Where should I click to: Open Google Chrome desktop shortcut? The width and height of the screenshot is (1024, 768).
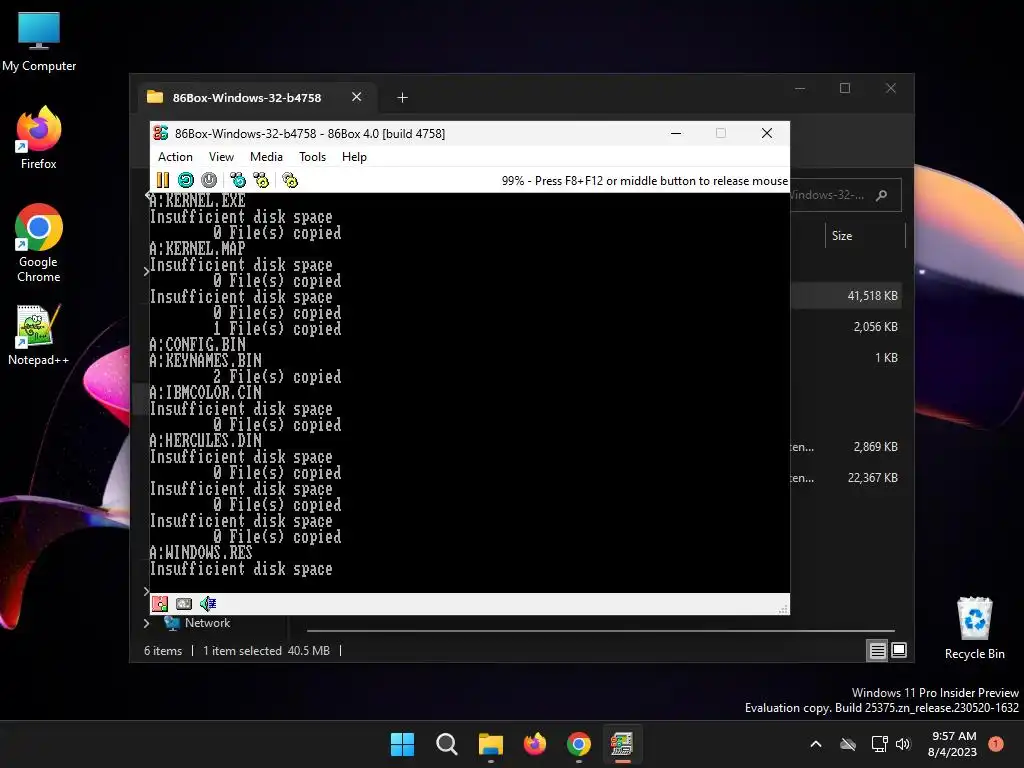(39, 243)
